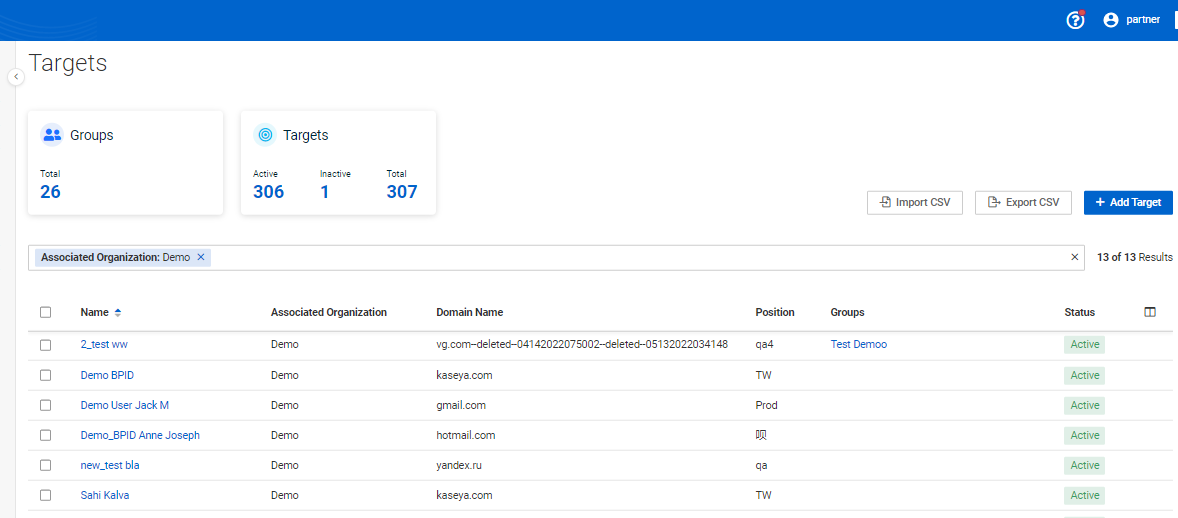This screenshot has width=1178, height=518.
Task: Click the Active targets count 306
Action: 268,192
